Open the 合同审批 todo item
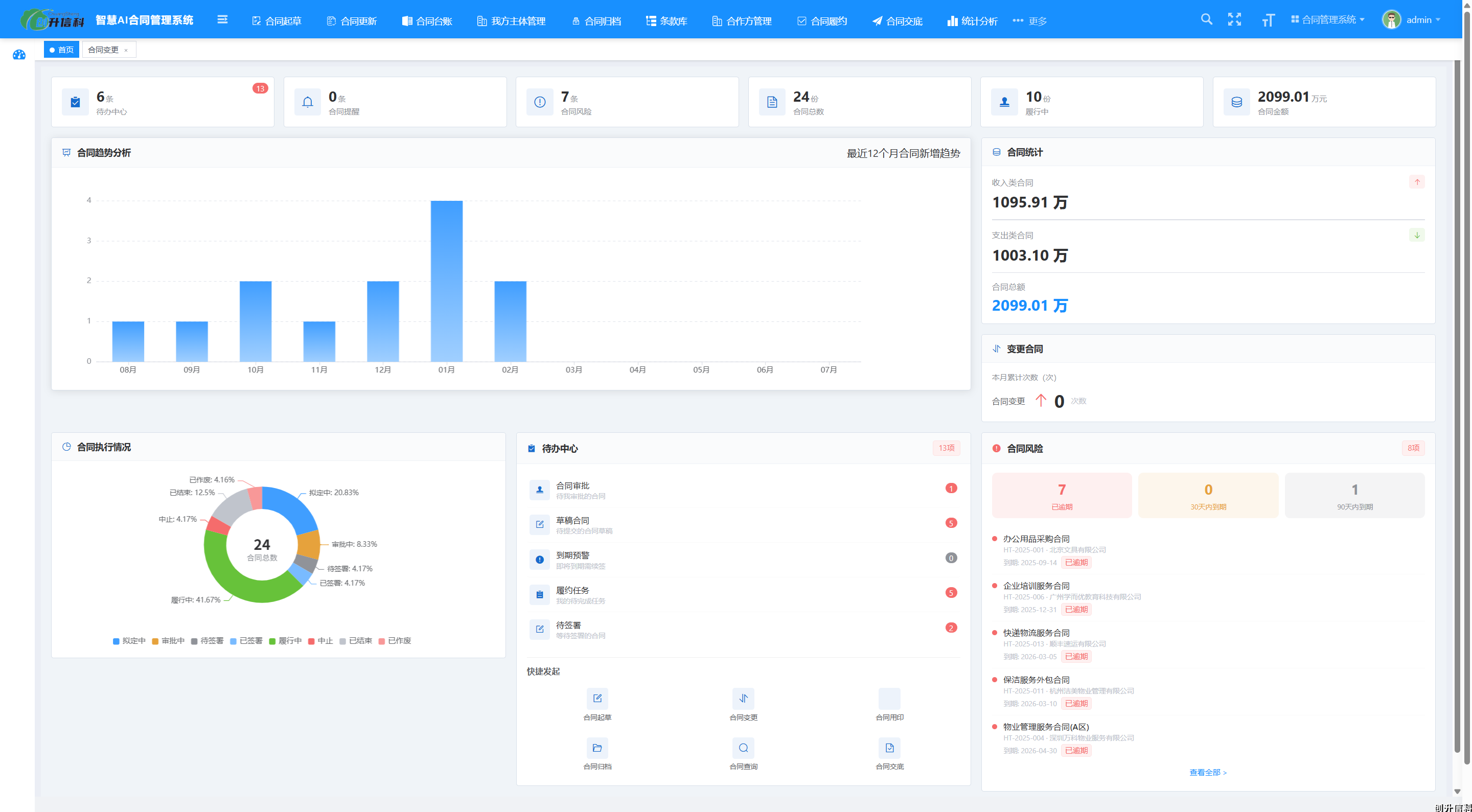Viewport: 1472px width, 812px height. (743, 490)
